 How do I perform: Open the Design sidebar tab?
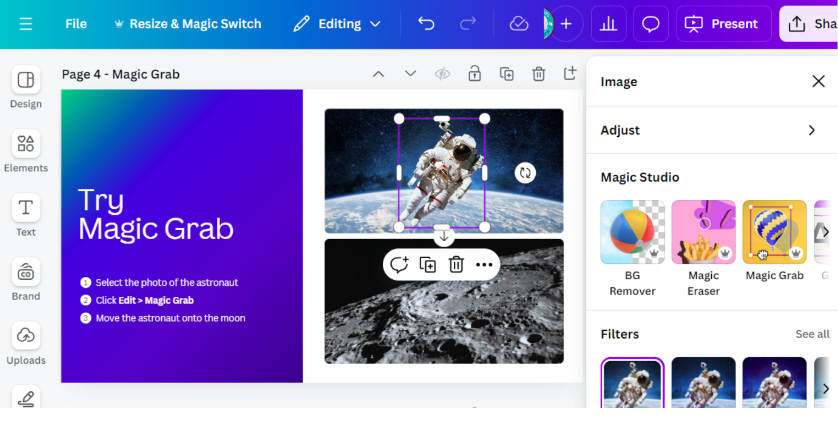coord(26,88)
